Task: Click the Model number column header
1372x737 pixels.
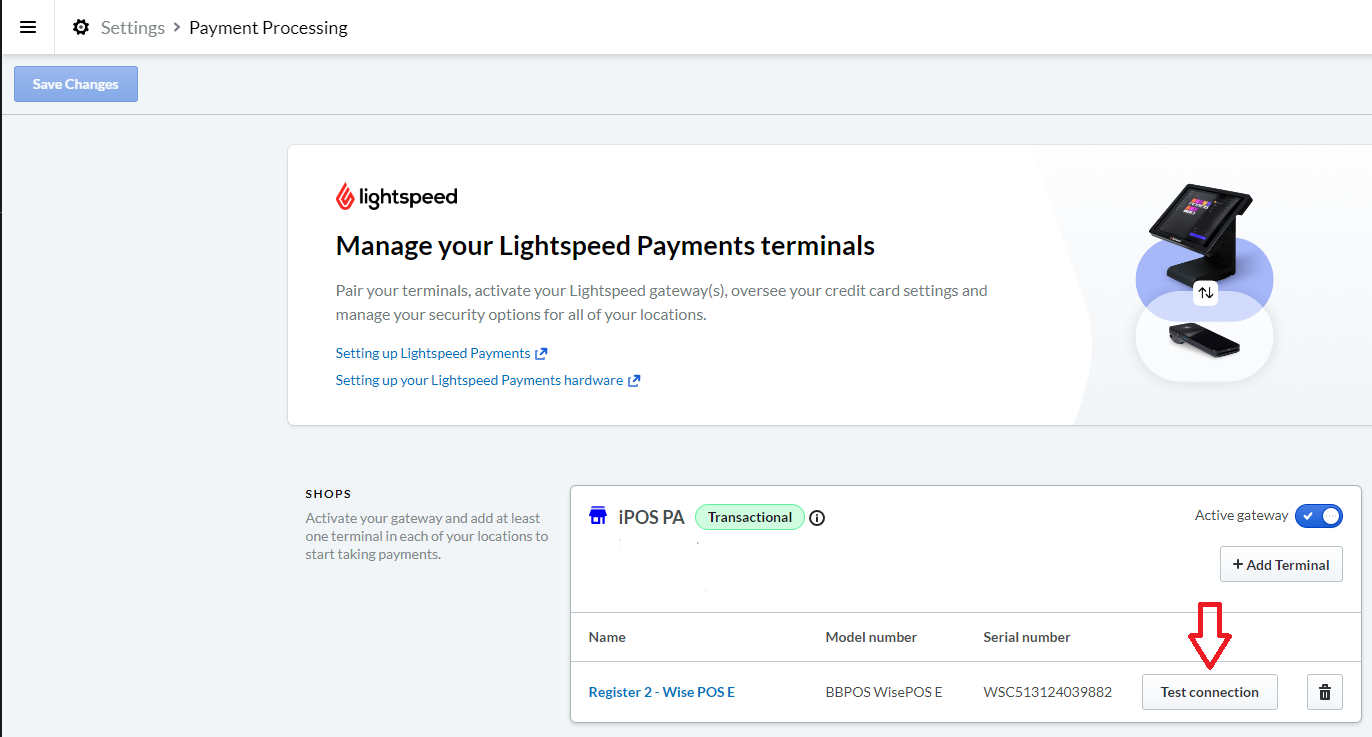Action: click(x=871, y=637)
